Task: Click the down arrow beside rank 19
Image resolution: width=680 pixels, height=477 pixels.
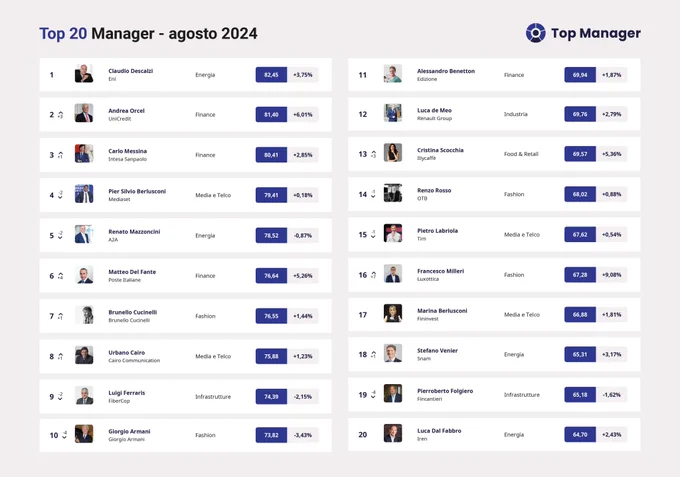Action: coord(373,395)
